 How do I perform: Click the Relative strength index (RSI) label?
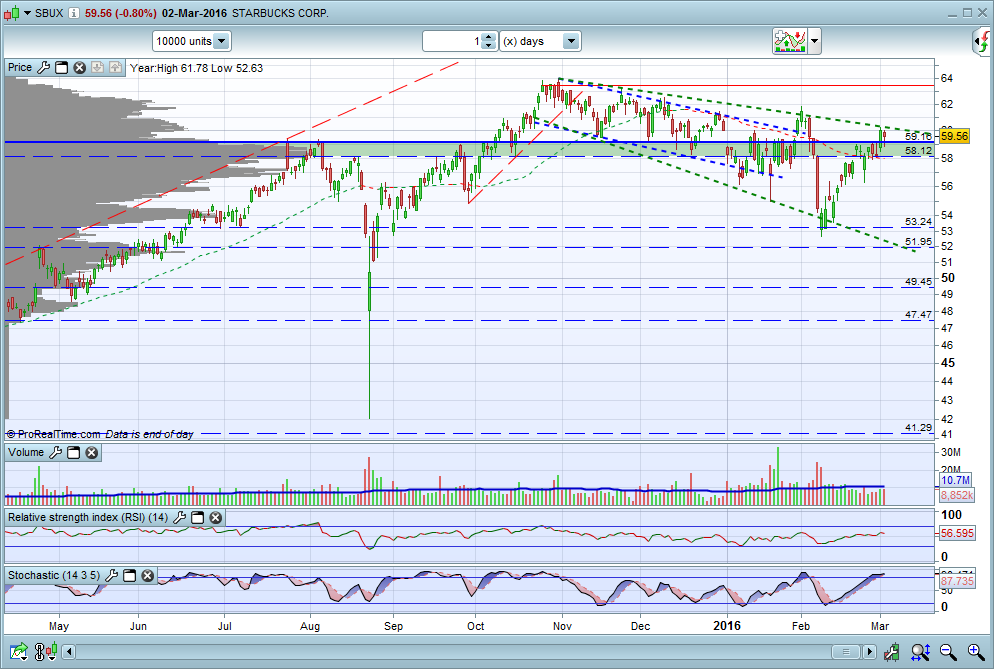(x=87, y=517)
